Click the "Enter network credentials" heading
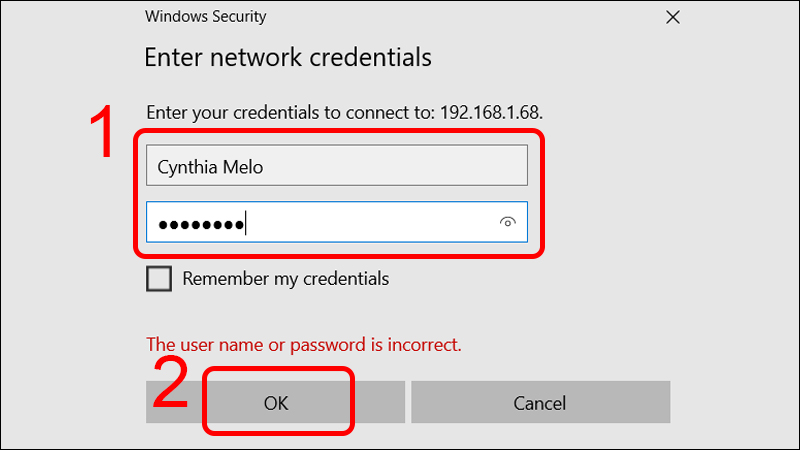The image size is (800, 450). pyautogui.click(x=288, y=57)
